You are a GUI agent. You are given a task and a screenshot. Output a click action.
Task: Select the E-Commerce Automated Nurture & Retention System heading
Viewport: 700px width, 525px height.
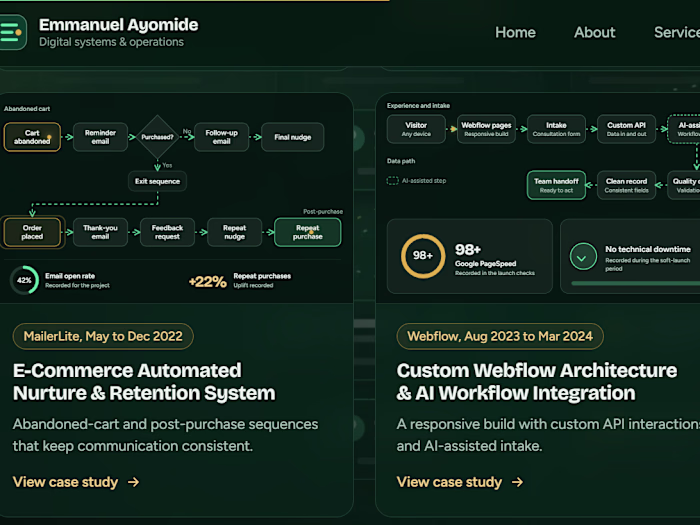point(144,382)
